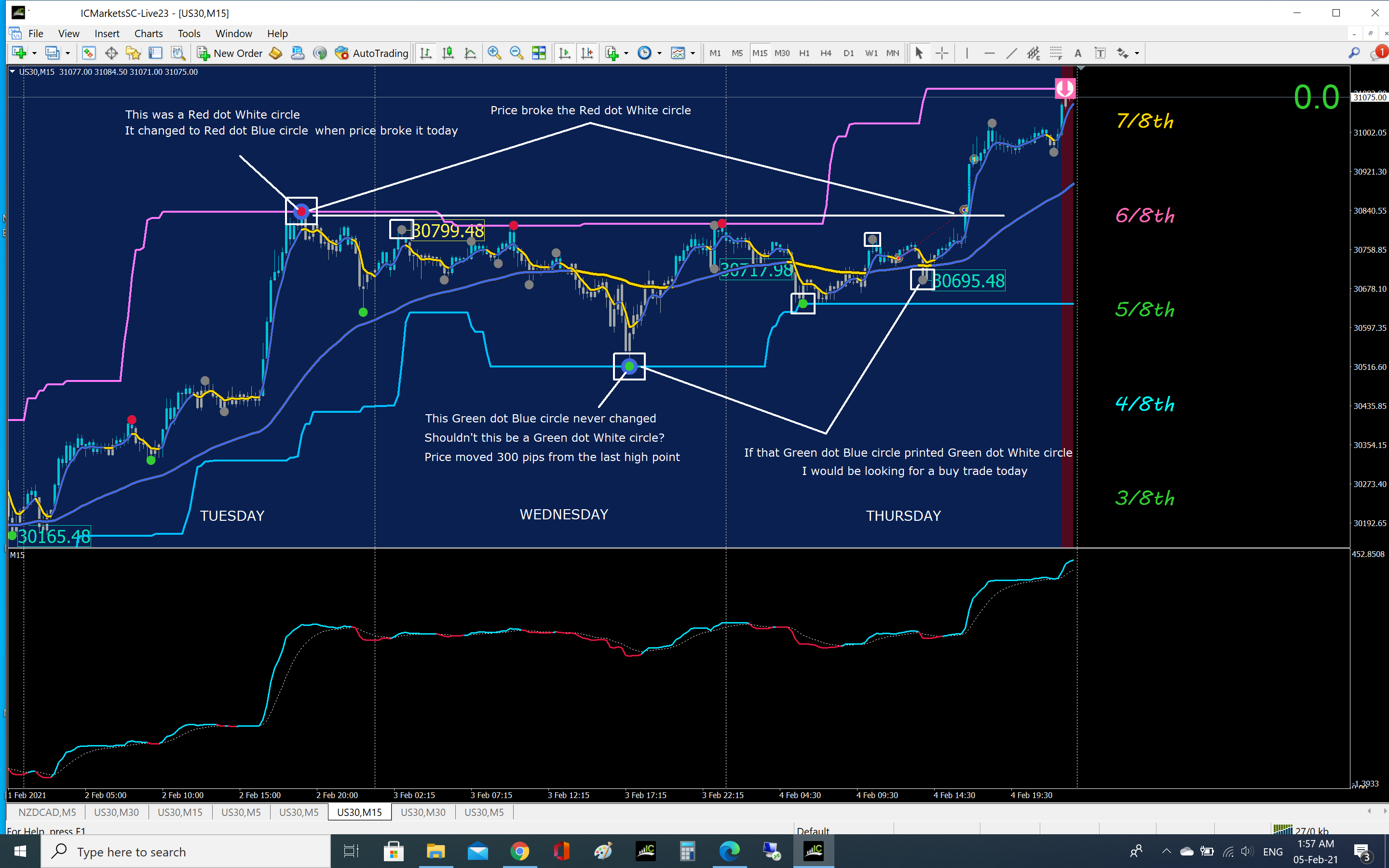Image resolution: width=1389 pixels, height=868 pixels.
Task: Expand the arrows objects dropdown
Action: (1137, 53)
